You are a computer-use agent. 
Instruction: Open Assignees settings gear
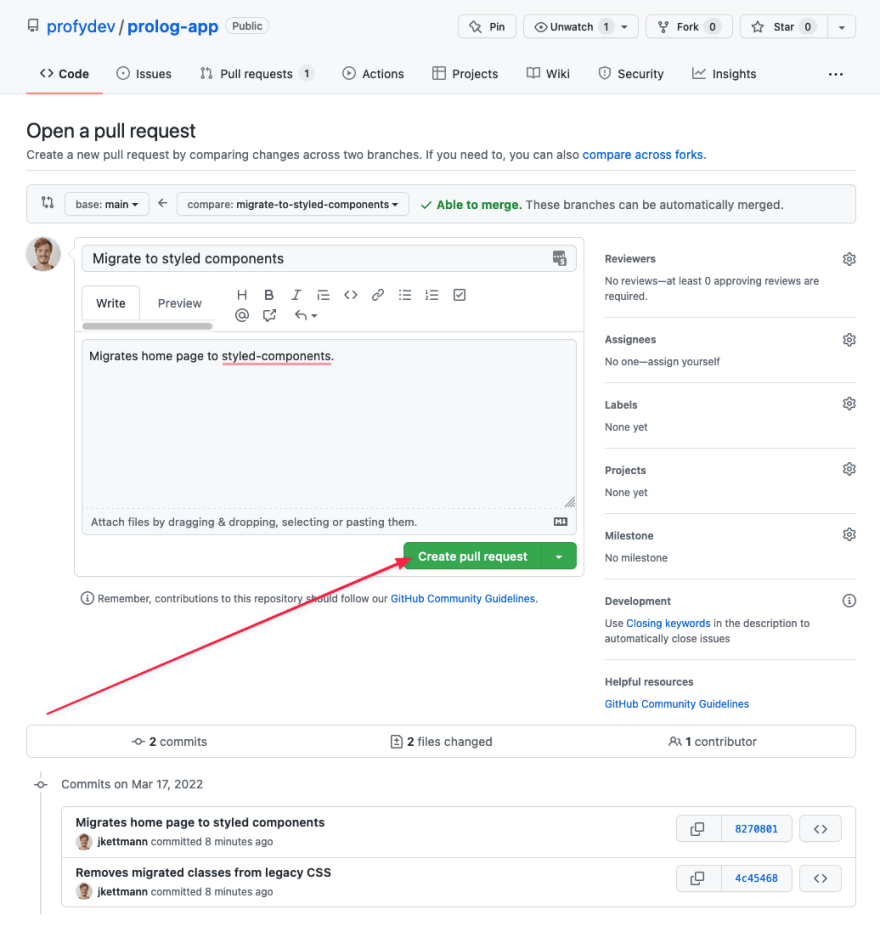[x=849, y=340]
